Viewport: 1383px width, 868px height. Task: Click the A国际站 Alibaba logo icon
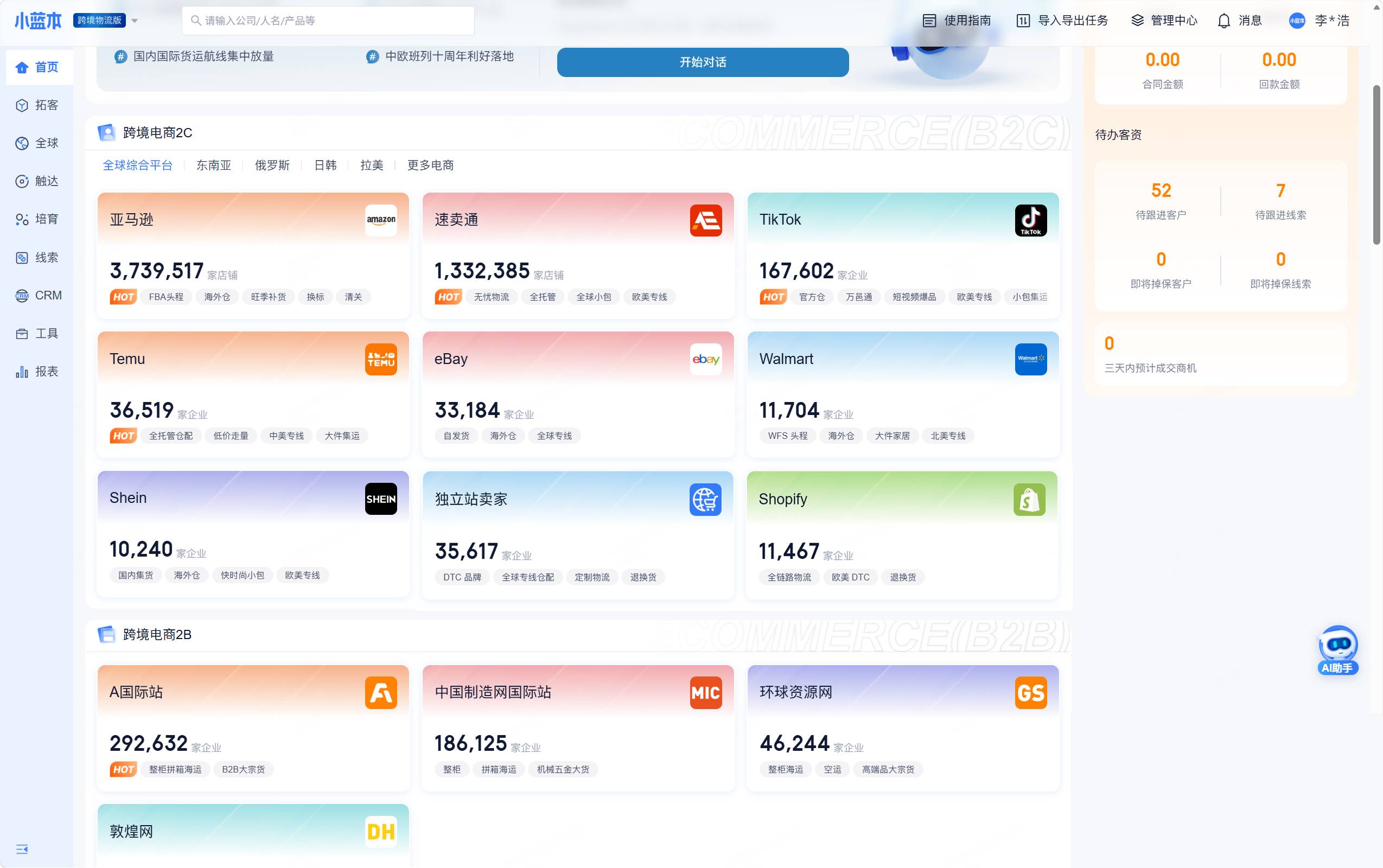click(x=381, y=693)
